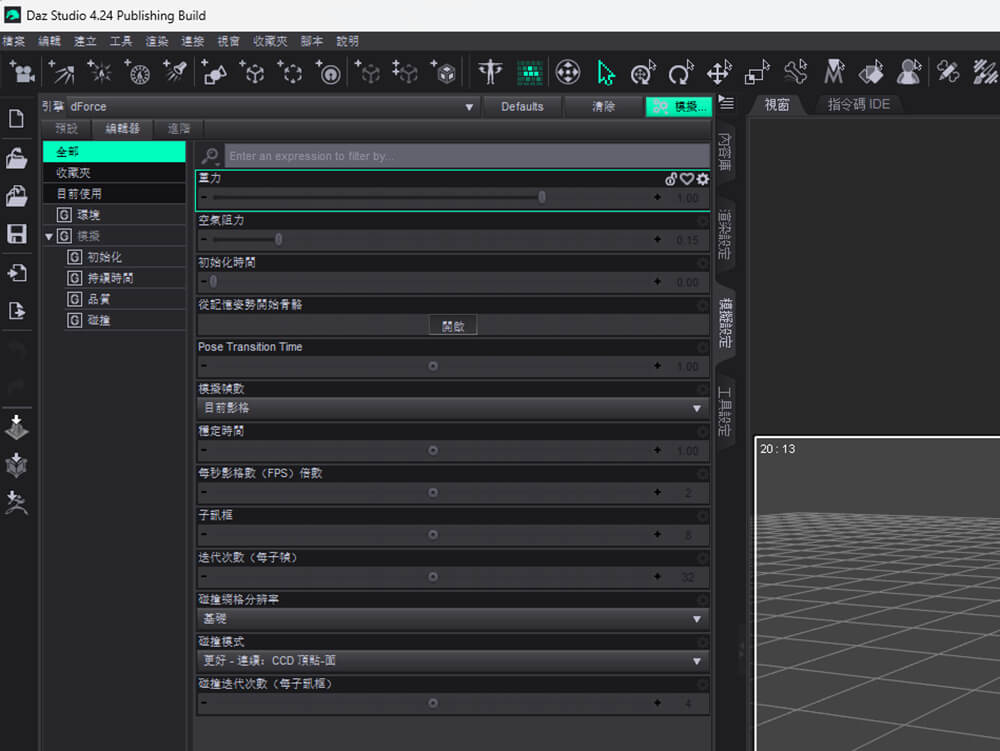Click the heart favorite icon on 重力

pos(687,179)
